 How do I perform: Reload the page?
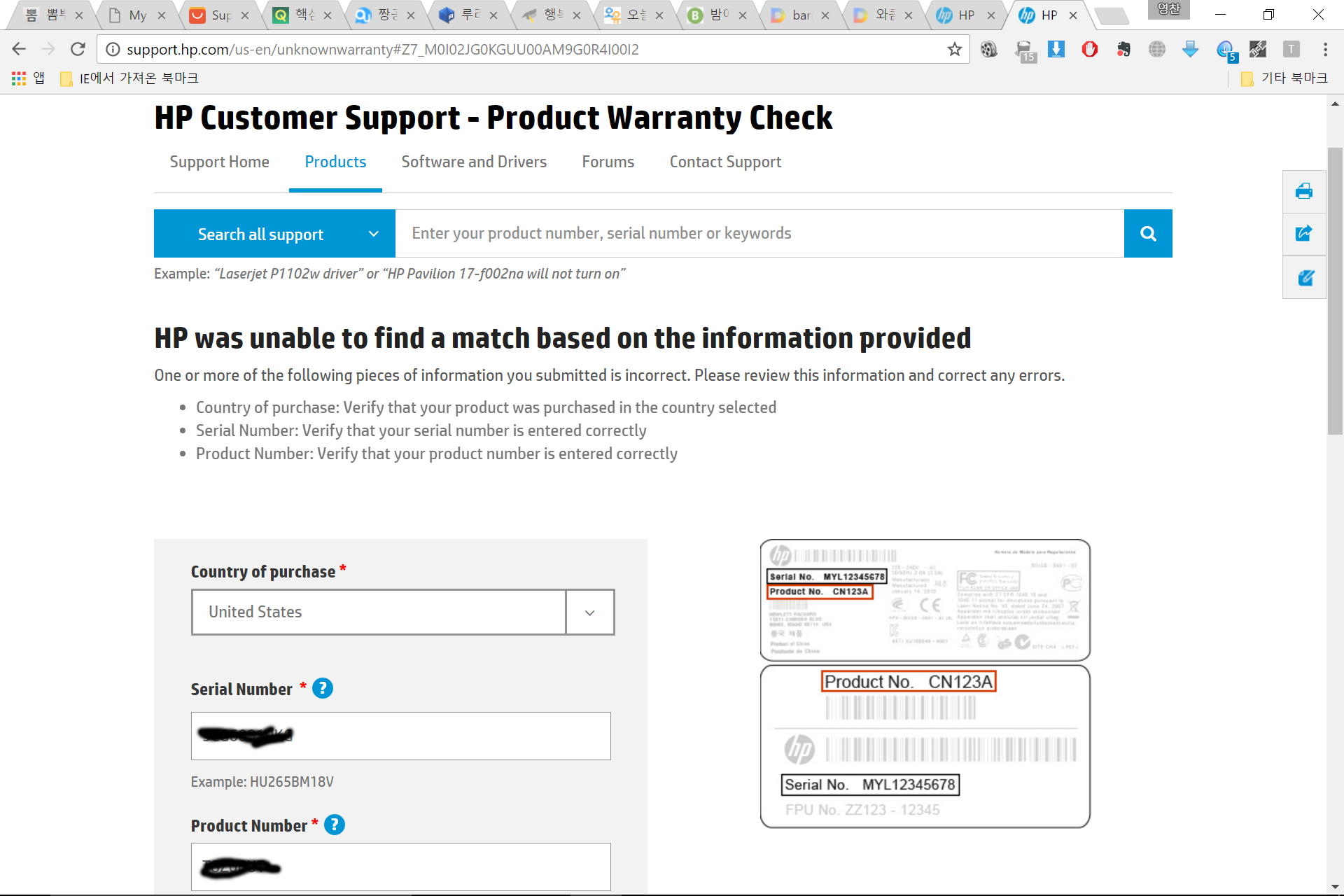tap(78, 49)
